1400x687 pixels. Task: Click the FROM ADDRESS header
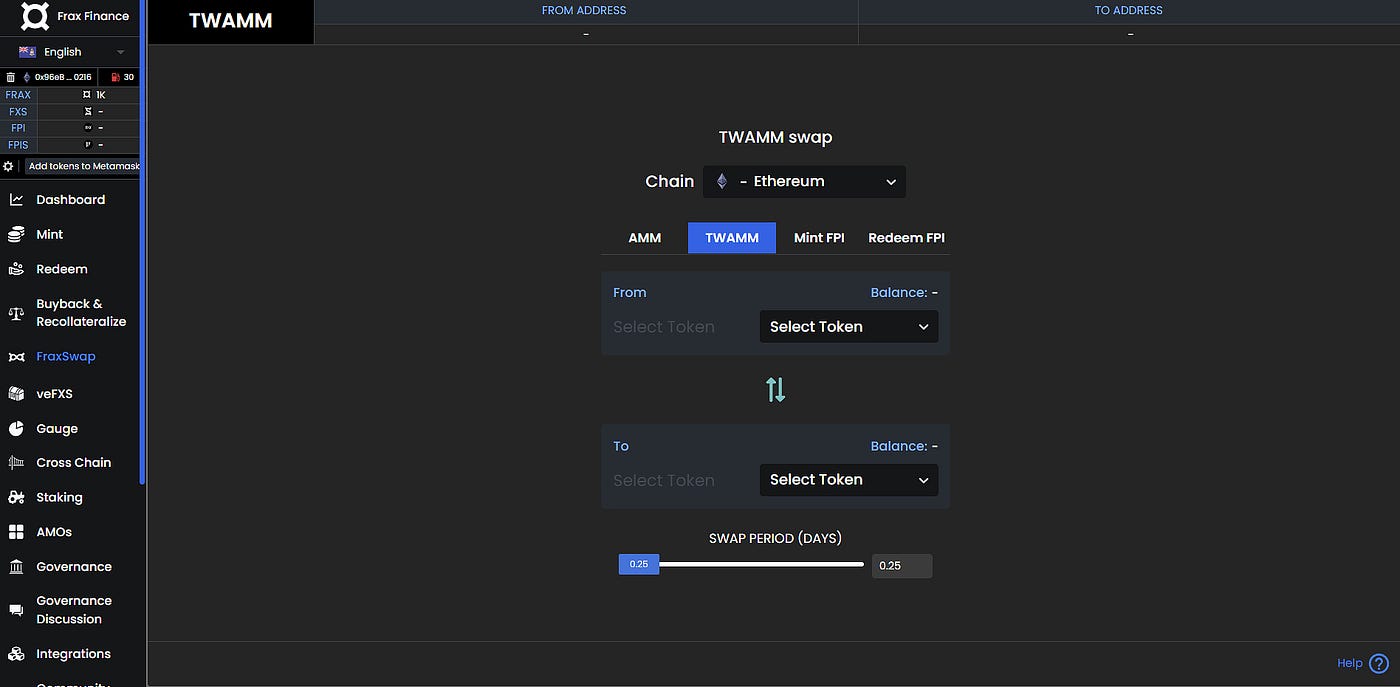(x=584, y=11)
